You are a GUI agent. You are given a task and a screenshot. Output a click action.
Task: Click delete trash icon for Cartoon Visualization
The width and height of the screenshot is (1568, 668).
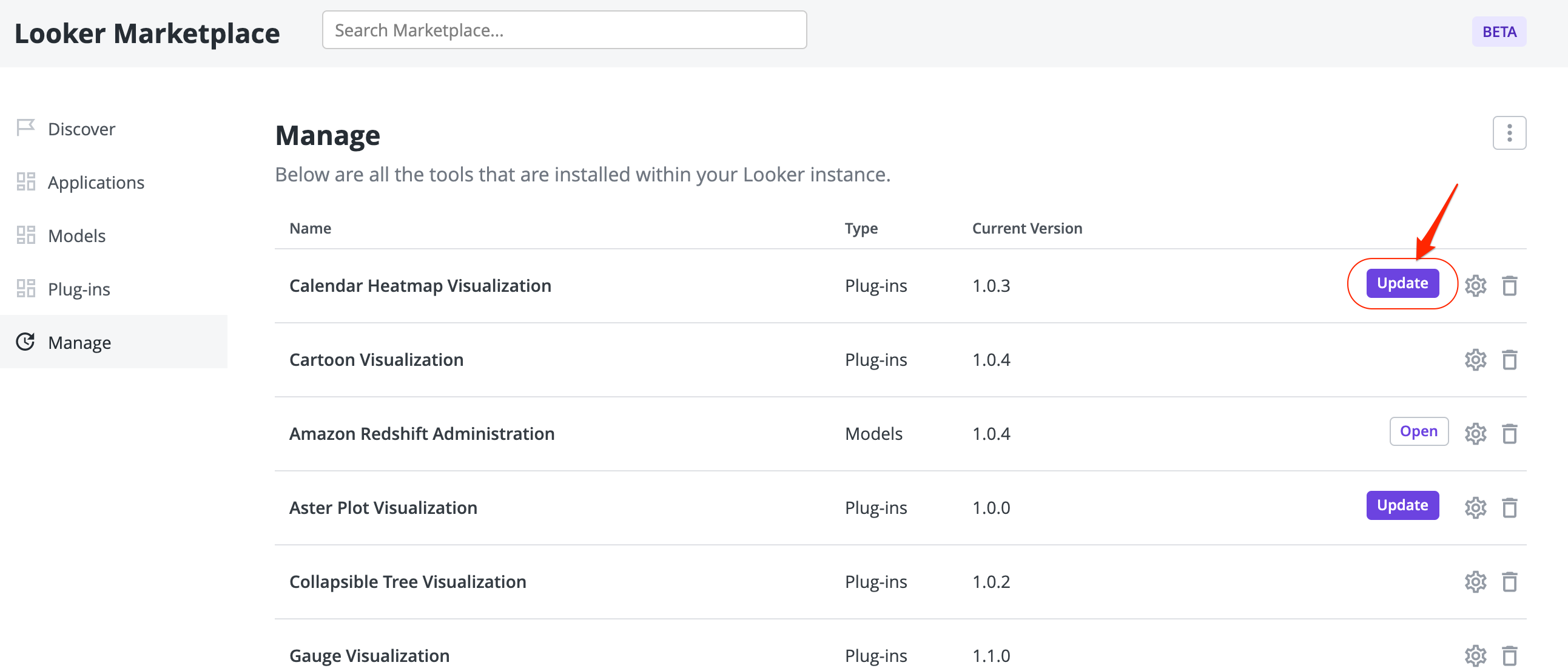pos(1510,359)
